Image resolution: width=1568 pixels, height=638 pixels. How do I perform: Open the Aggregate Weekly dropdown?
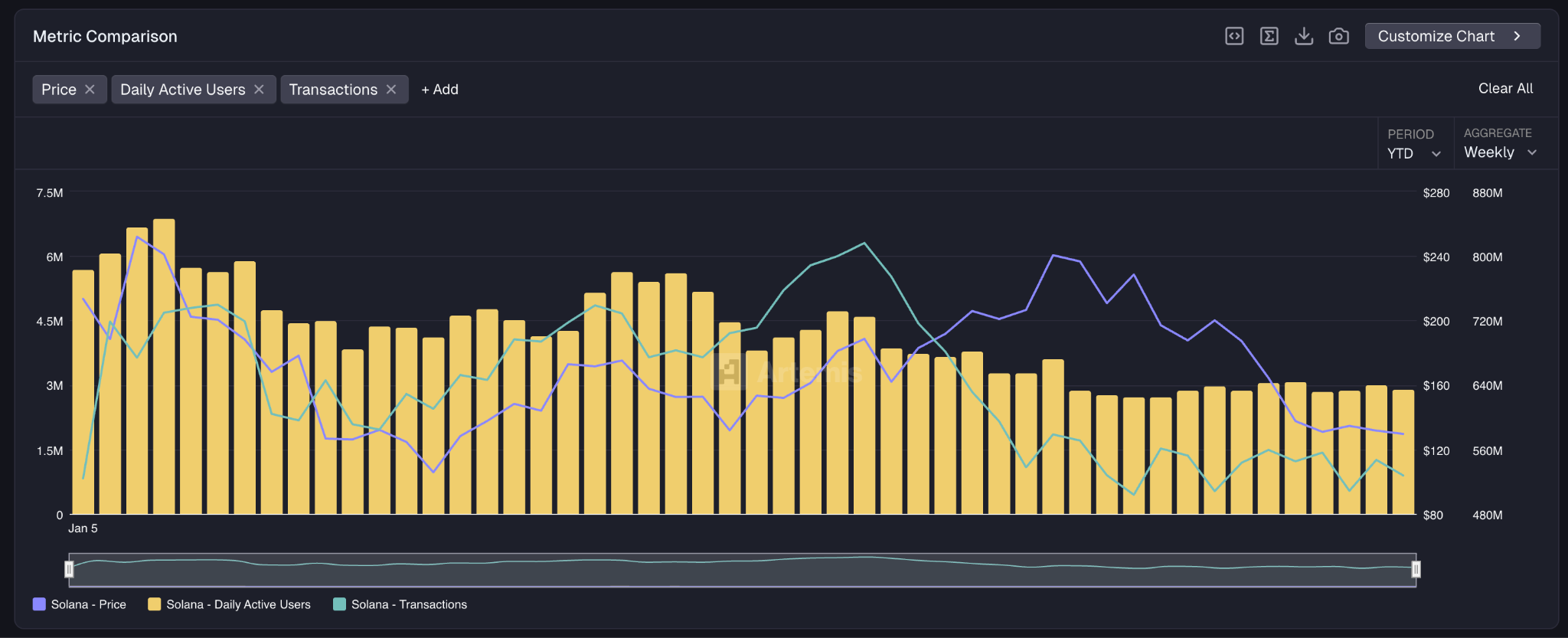pyautogui.click(x=1499, y=152)
